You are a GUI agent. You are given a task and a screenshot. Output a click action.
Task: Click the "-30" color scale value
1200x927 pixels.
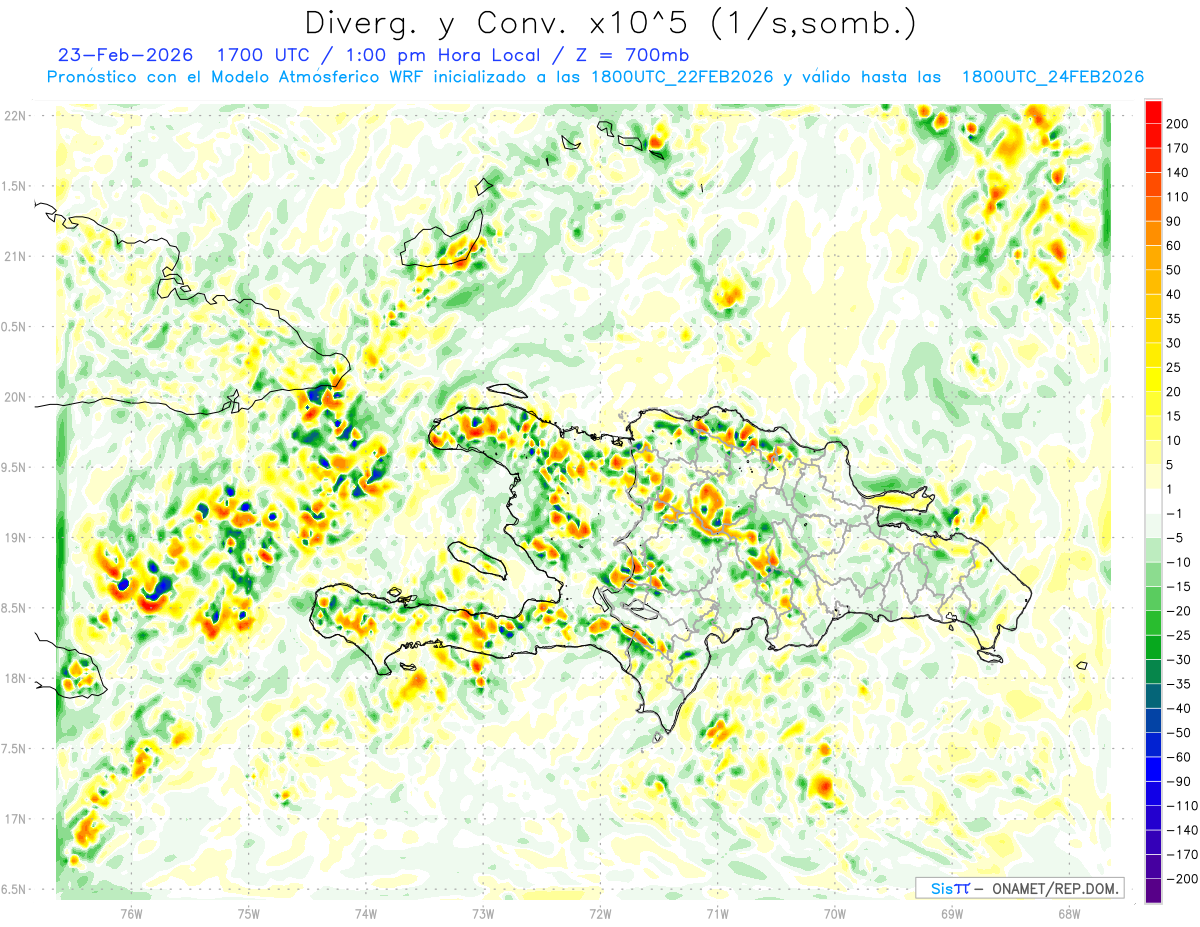[1179, 660]
